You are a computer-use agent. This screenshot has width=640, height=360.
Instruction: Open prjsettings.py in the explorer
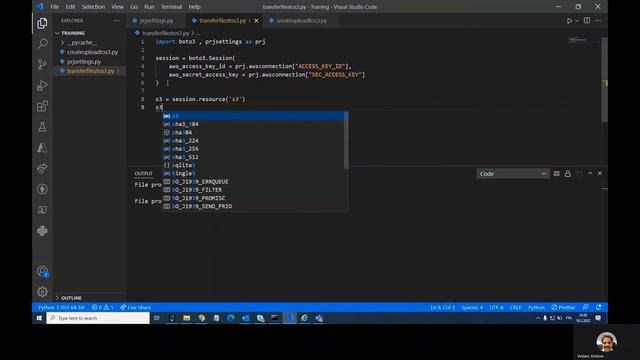coord(84,62)
